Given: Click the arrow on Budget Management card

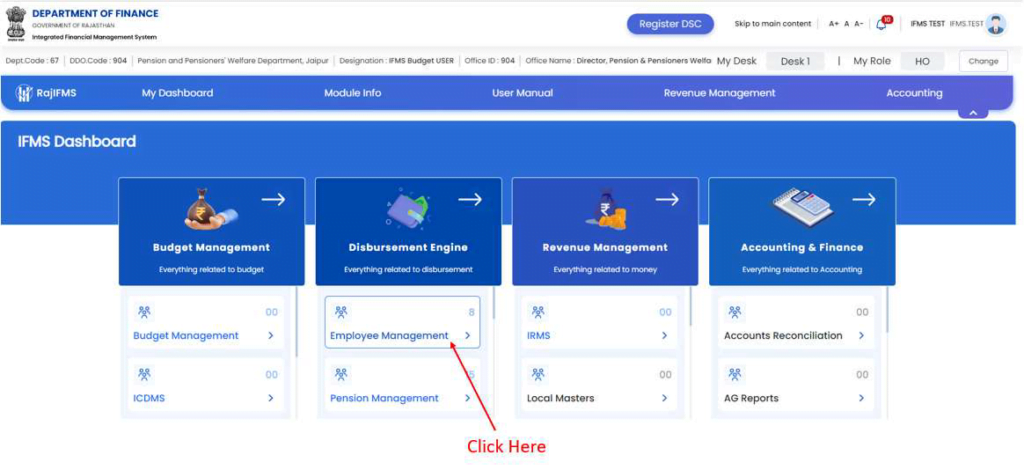Looking at the screenshot, I should (x=274, y=199).
